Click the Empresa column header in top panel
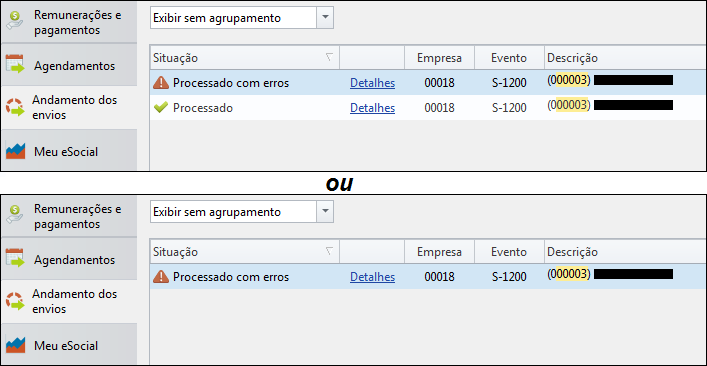The height and width of the screenshot is (366, 707). (x=439, y=58)
